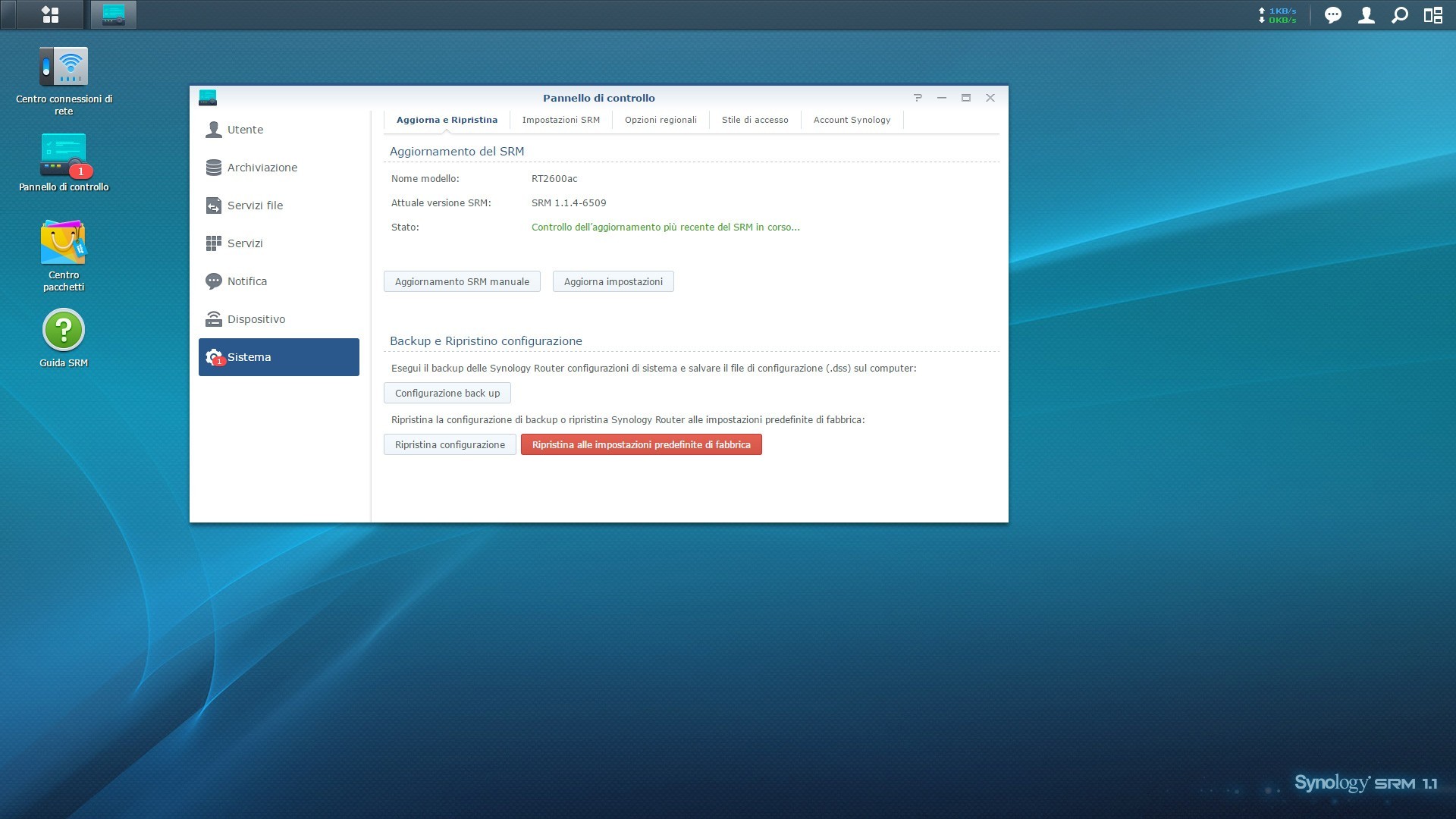Go to Notifica sidebar section
The width and height of the screenshot is (1456, 819).
pyautogui.click(x=246, y=281)
